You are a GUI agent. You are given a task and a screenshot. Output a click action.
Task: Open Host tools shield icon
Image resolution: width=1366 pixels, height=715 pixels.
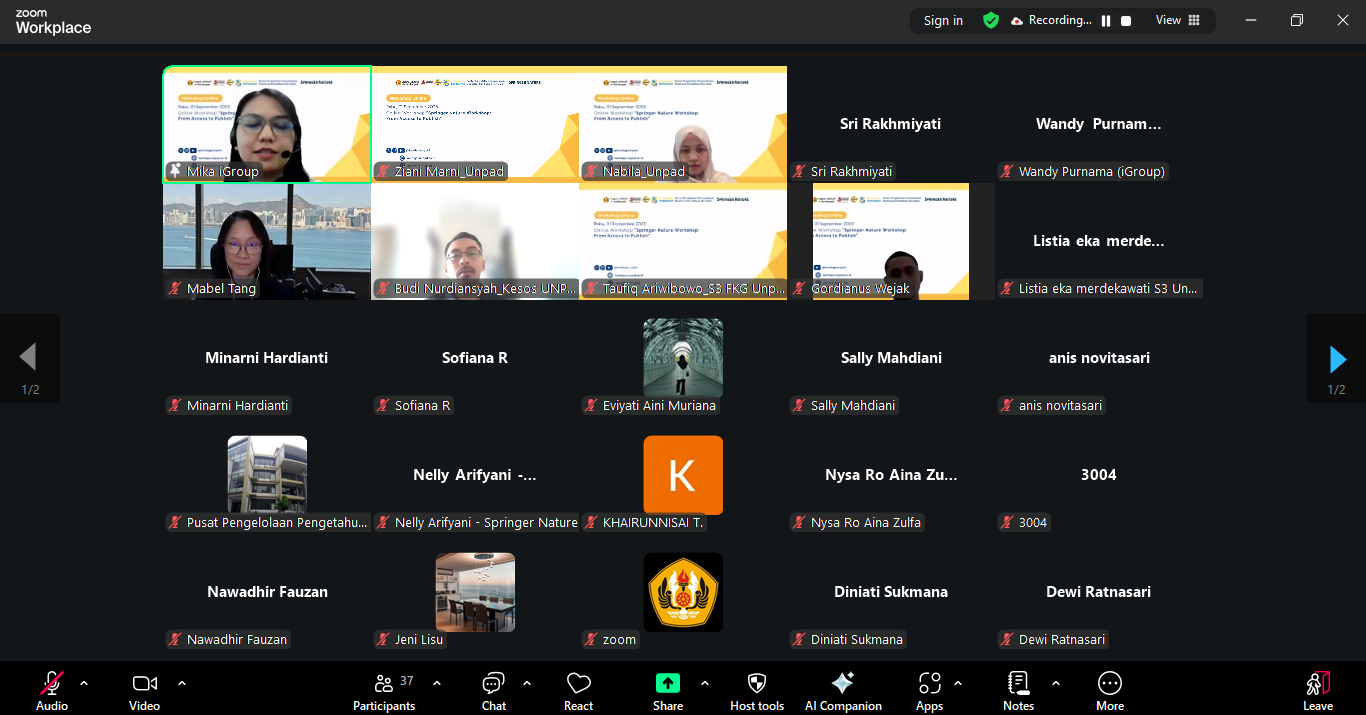coord(757,683)
